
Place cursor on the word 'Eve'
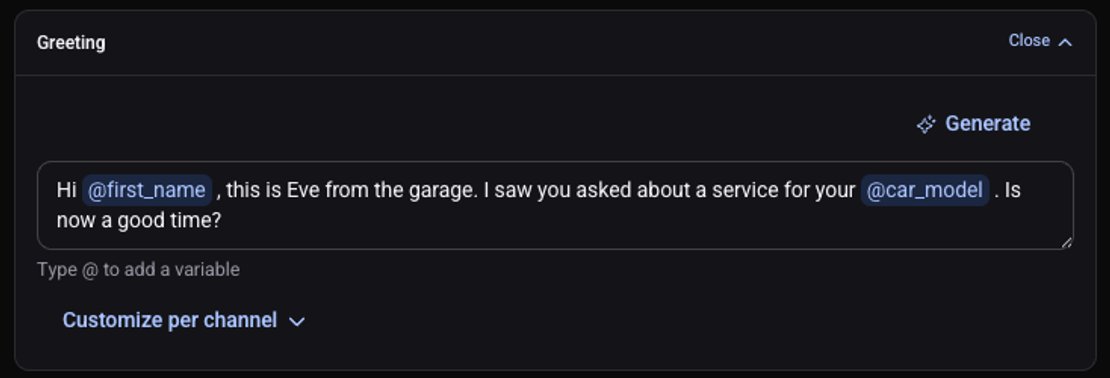[301, 190]
